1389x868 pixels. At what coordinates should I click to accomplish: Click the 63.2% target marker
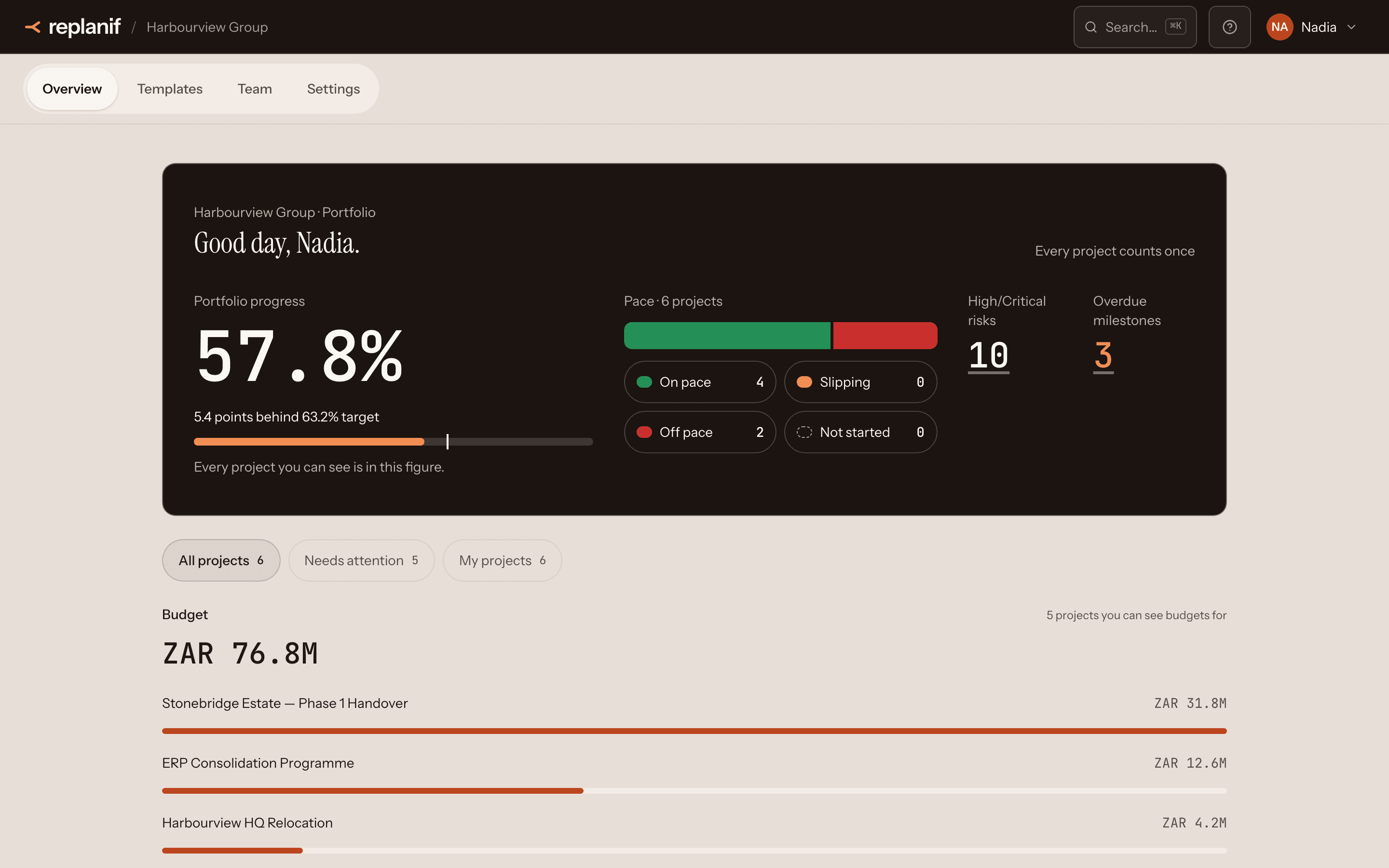tap(447, 441)
